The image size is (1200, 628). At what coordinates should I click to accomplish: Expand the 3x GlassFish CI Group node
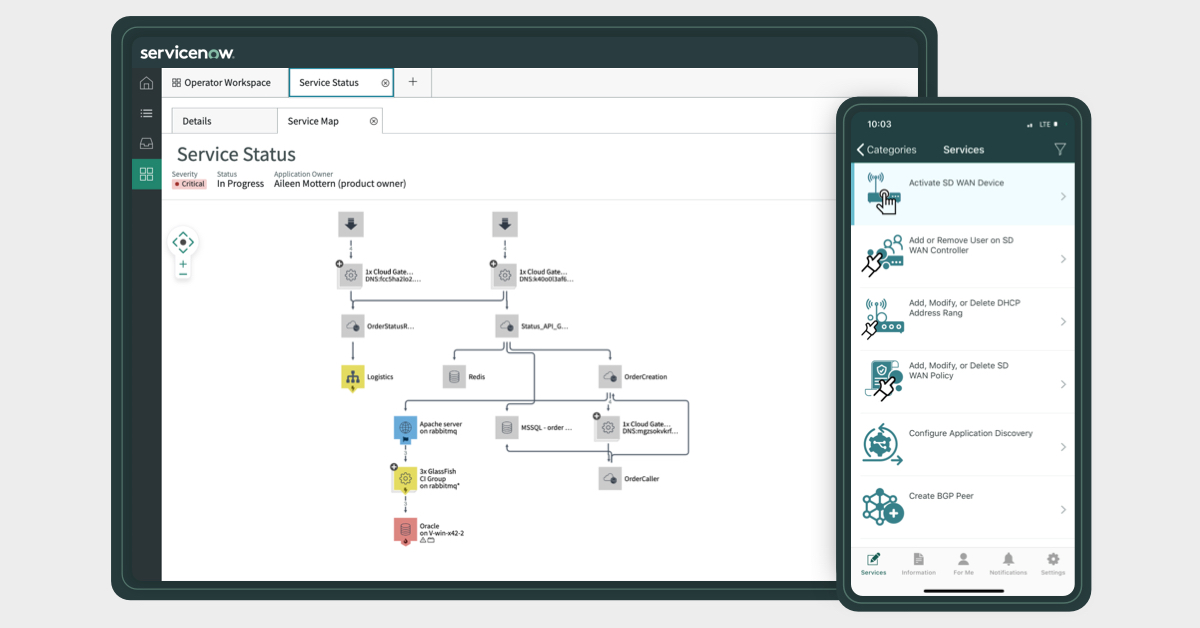394,467
